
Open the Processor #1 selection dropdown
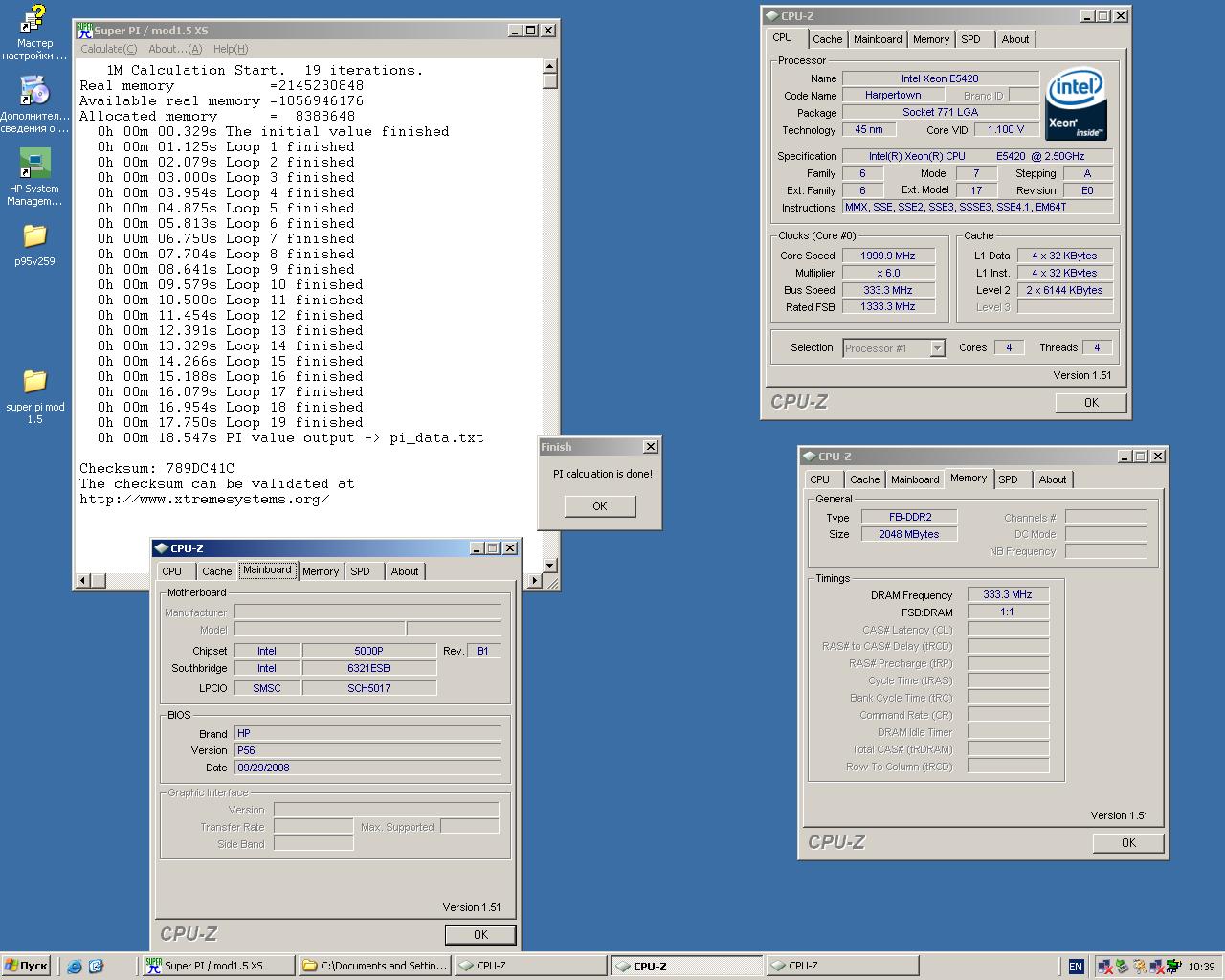[x=937, y=348]
